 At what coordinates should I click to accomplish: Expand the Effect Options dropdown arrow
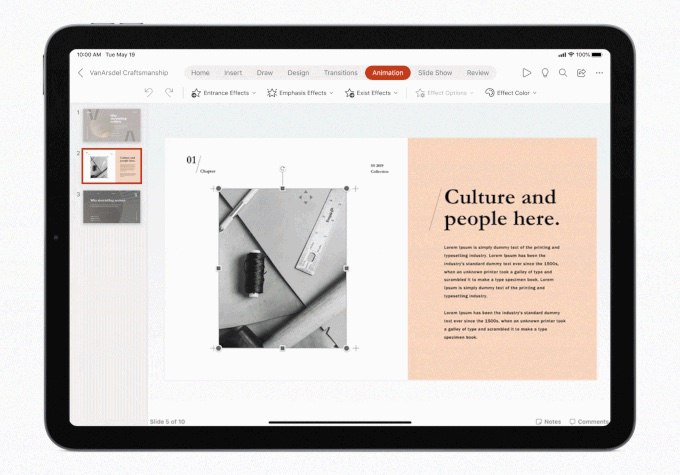(472, 93)
